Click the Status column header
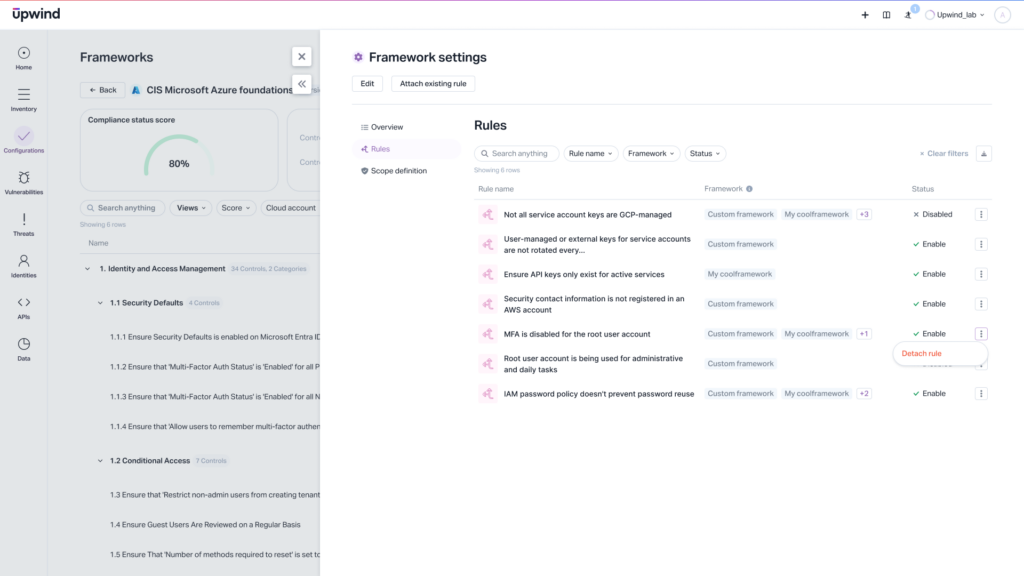 (923, 189)
